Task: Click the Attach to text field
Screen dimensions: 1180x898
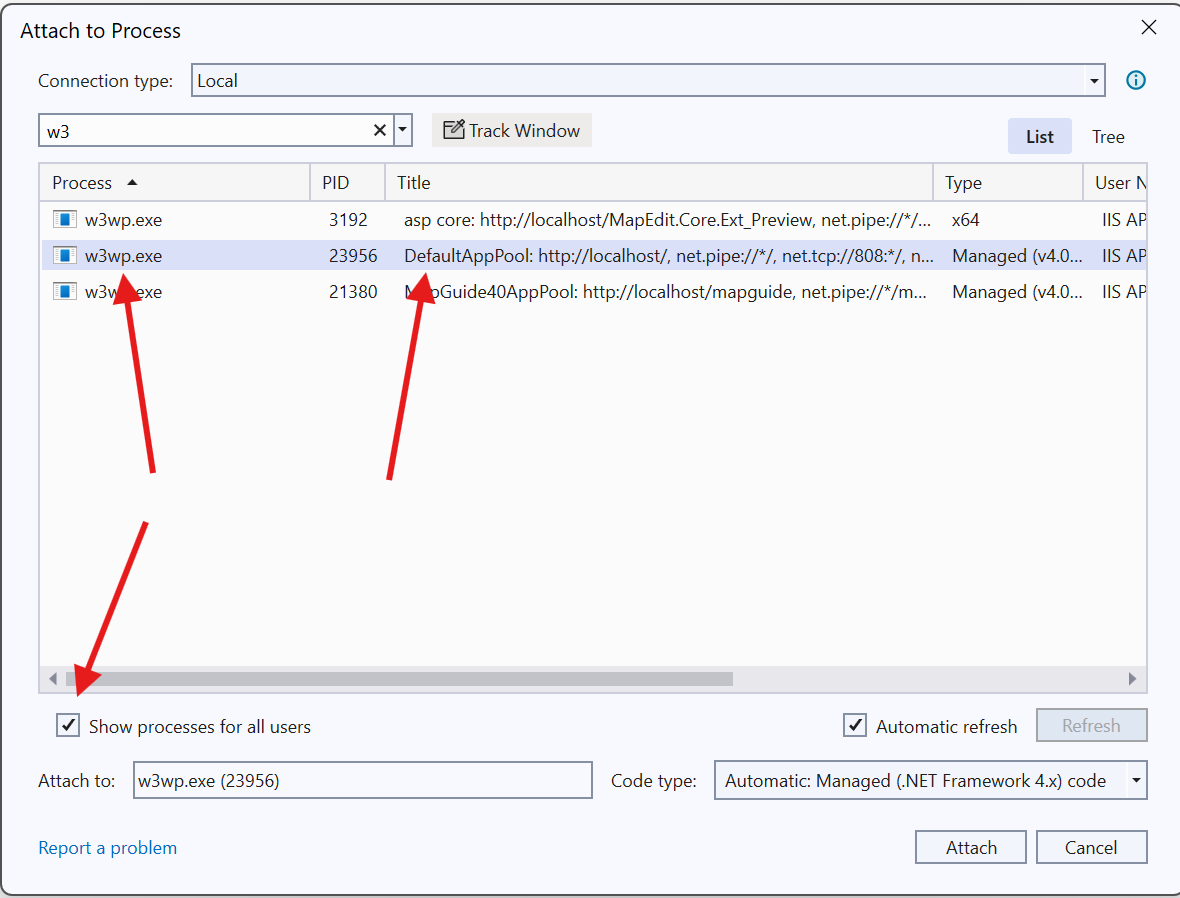Action: 362,781
